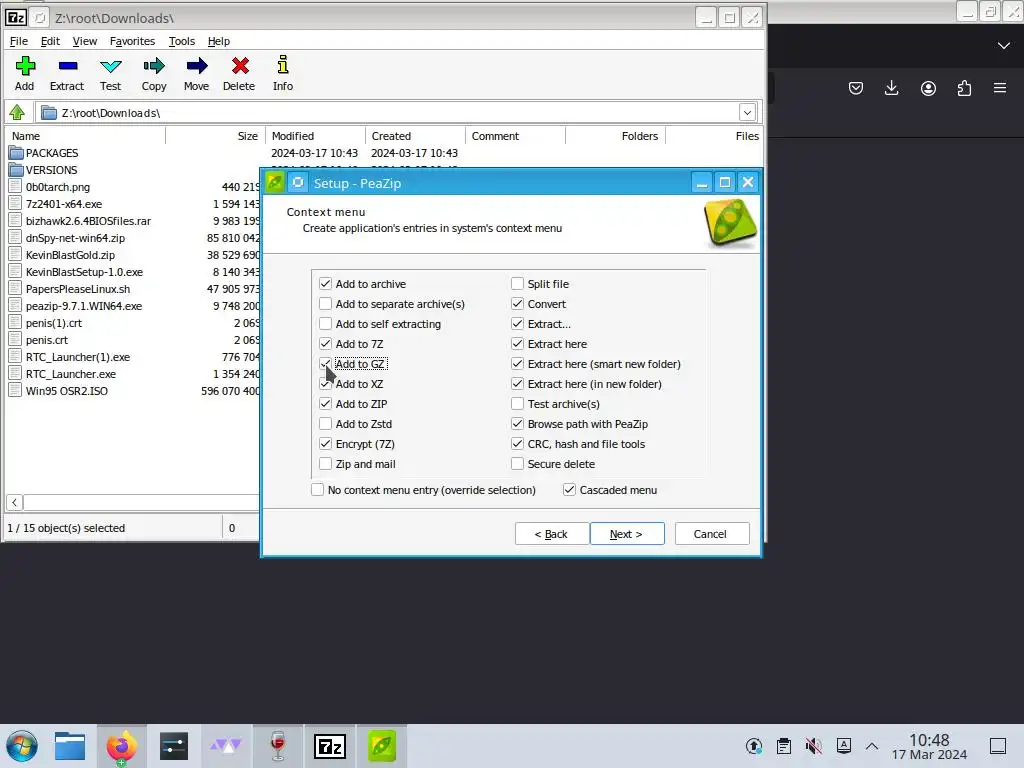Click the Delete red X toolbar icon

240,66
